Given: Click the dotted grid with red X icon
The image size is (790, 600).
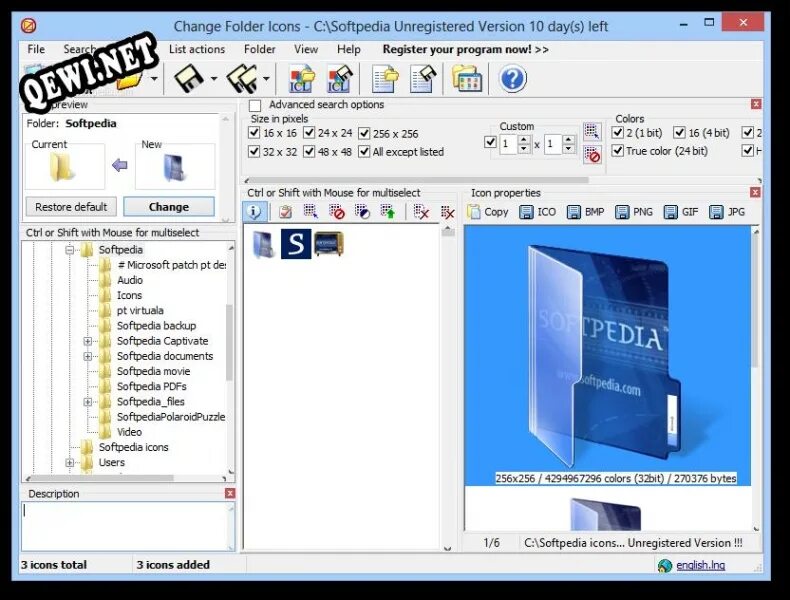Looking at the screenshot, I should (x=421, y=212).
